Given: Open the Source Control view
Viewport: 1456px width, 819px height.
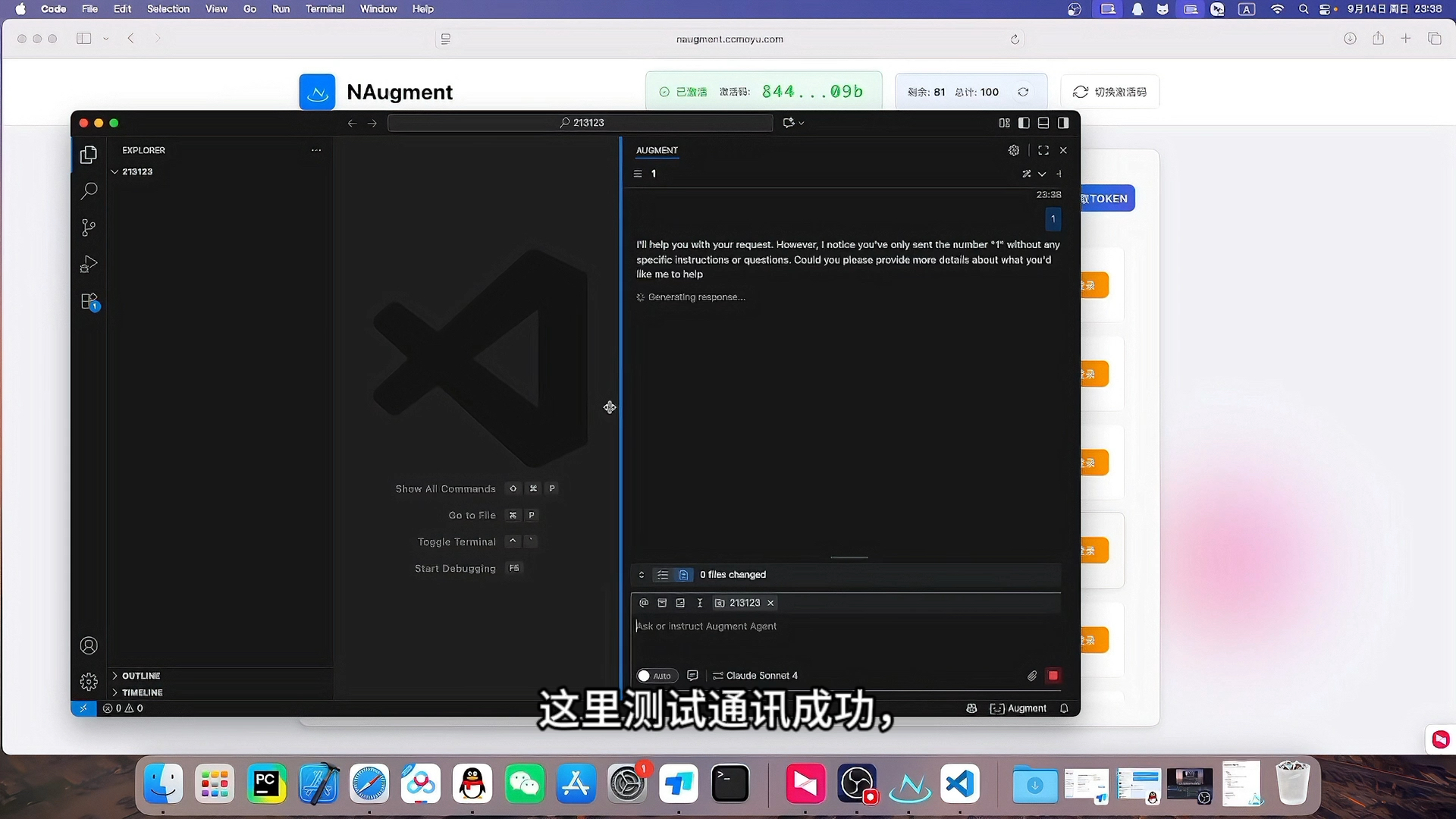Looking at the screenshot, I should point(89,227).
